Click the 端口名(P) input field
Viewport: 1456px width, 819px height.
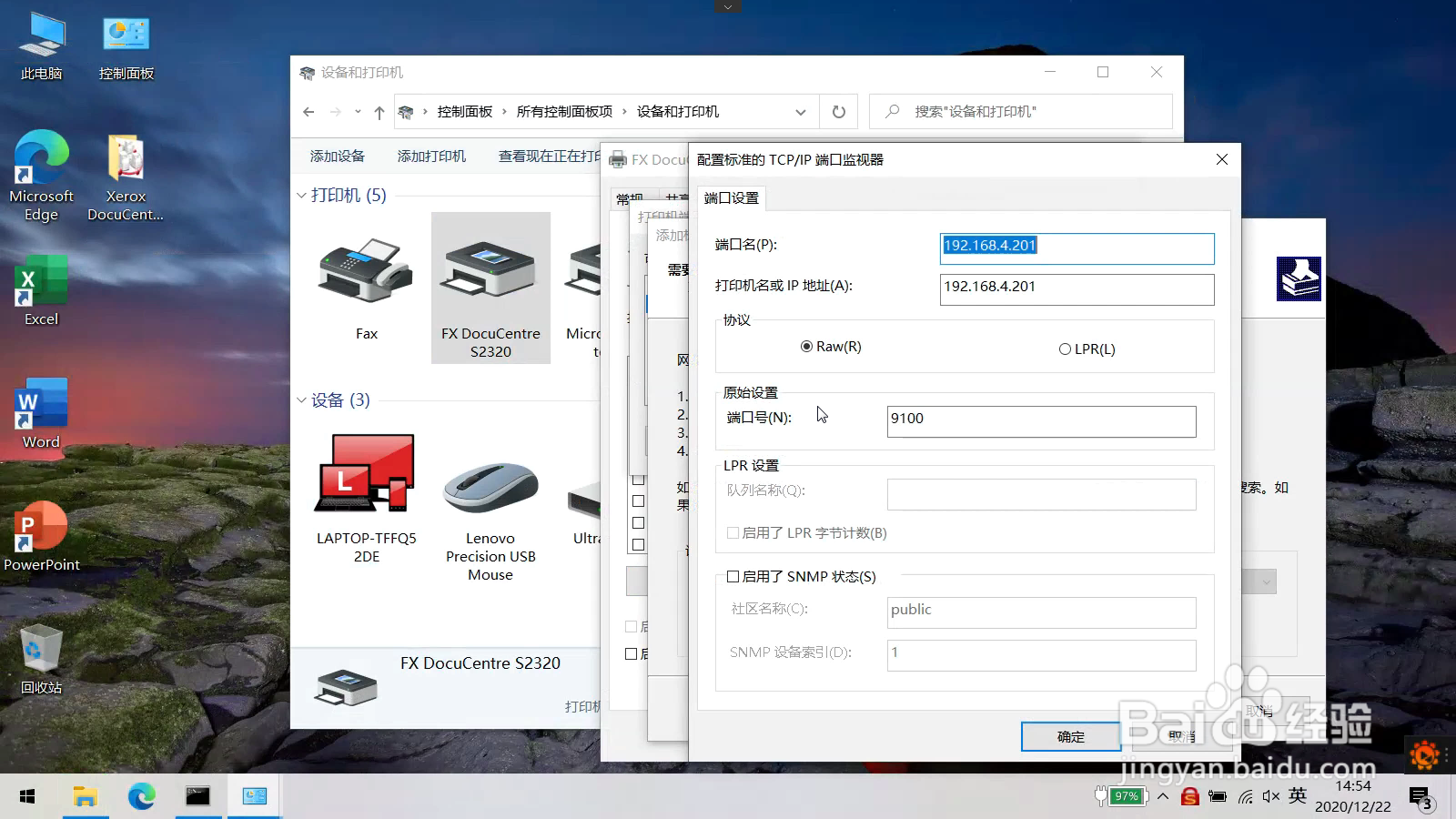tap(1077, 248)
